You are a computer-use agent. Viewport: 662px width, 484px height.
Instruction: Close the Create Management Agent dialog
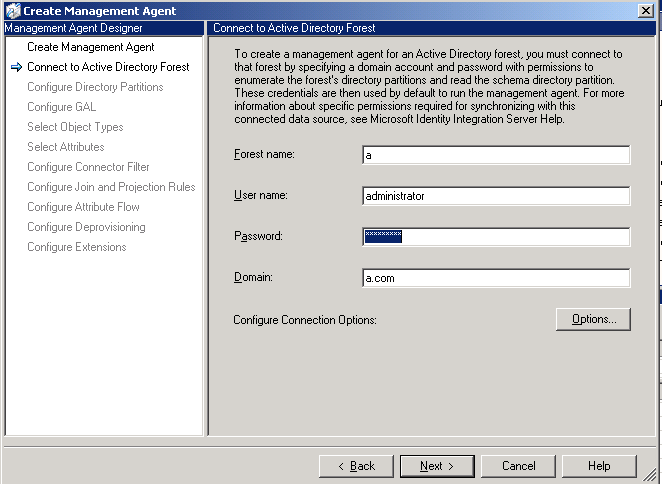pyautogui.click(x=646, y=11)
